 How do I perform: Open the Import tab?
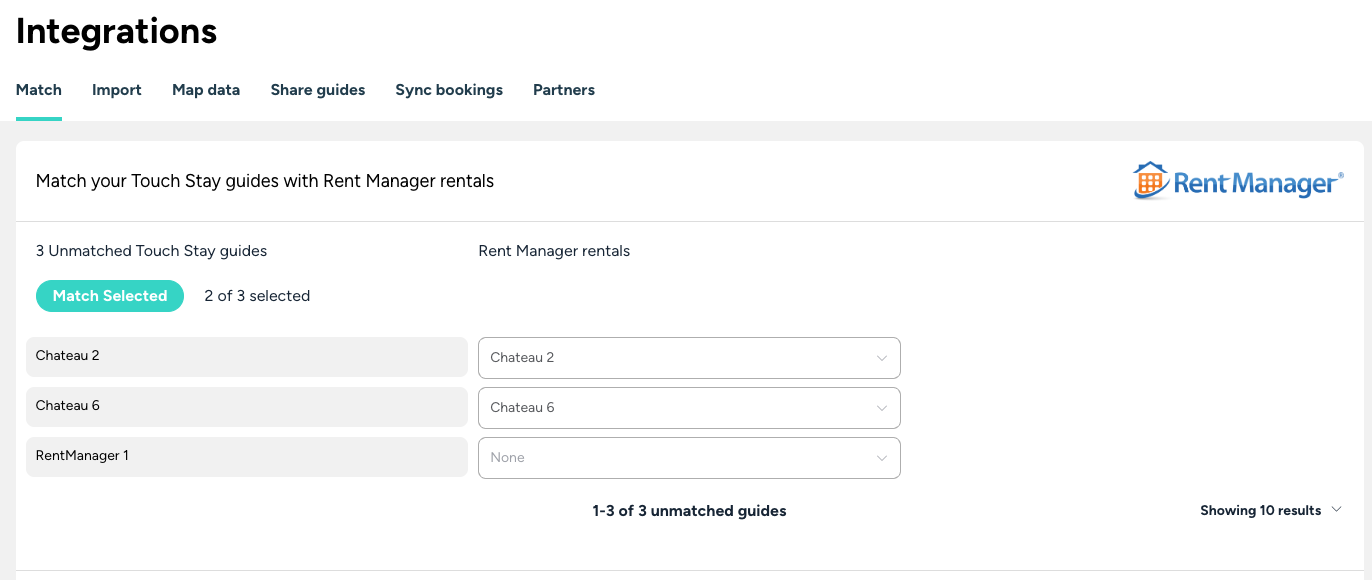[117, 90]
